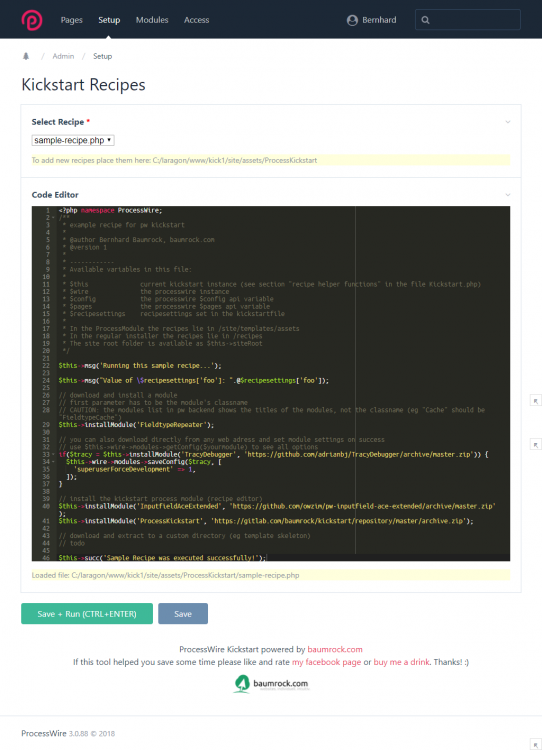The height and width of the screenshot is (750, 542).
Task: Click the Kickstart Recipes page heading
Action: [83, 85]
